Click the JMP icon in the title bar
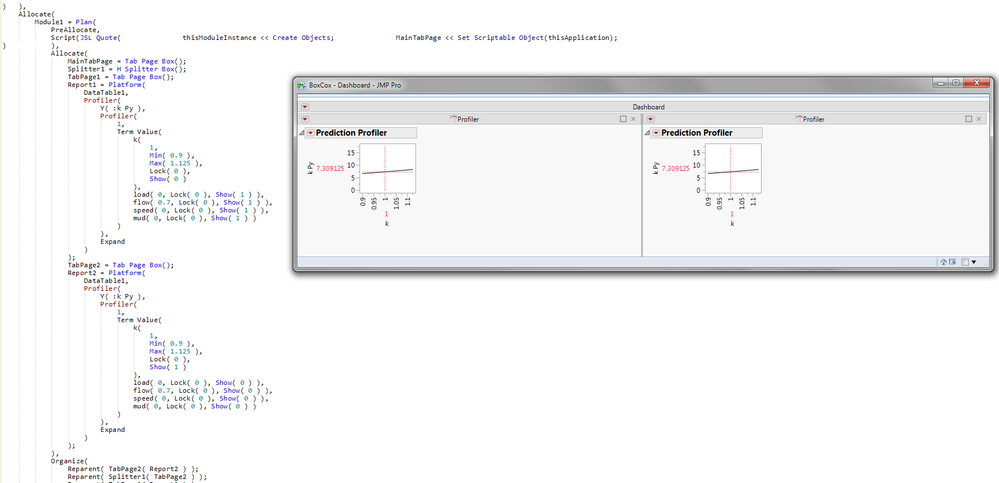The image size is (999, 483). pos(302,85)
